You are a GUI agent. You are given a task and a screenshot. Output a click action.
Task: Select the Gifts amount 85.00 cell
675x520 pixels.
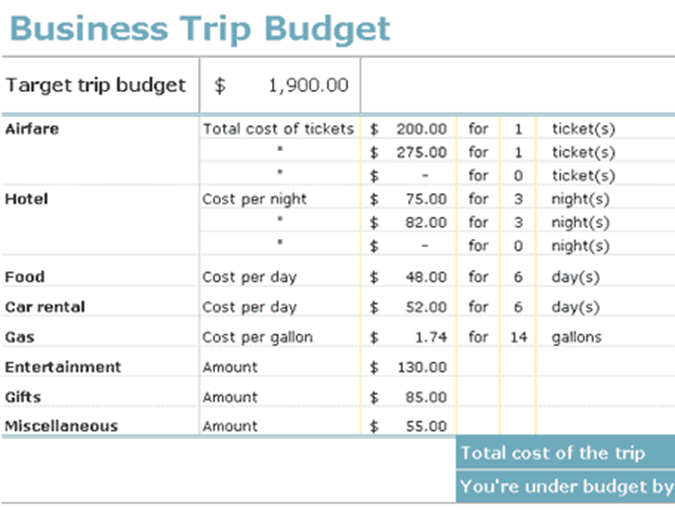[426, 397]
